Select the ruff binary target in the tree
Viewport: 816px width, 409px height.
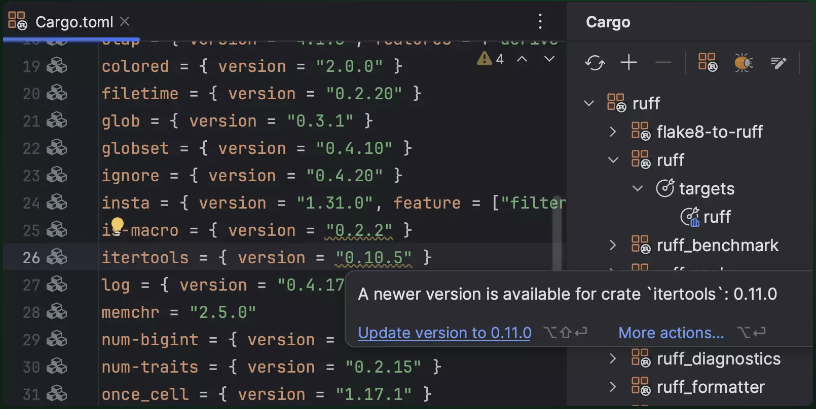tap(717, 217)
